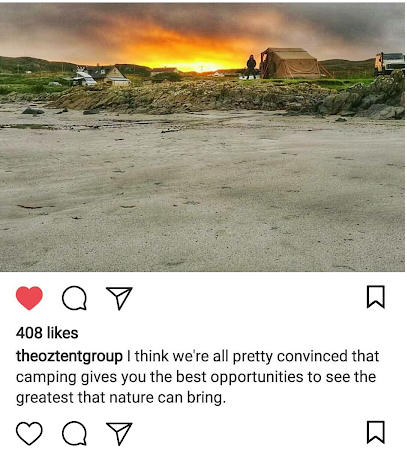Like the next post with the outlined heart
This screenshot has height=452, width=407.
tap(29, 433)
